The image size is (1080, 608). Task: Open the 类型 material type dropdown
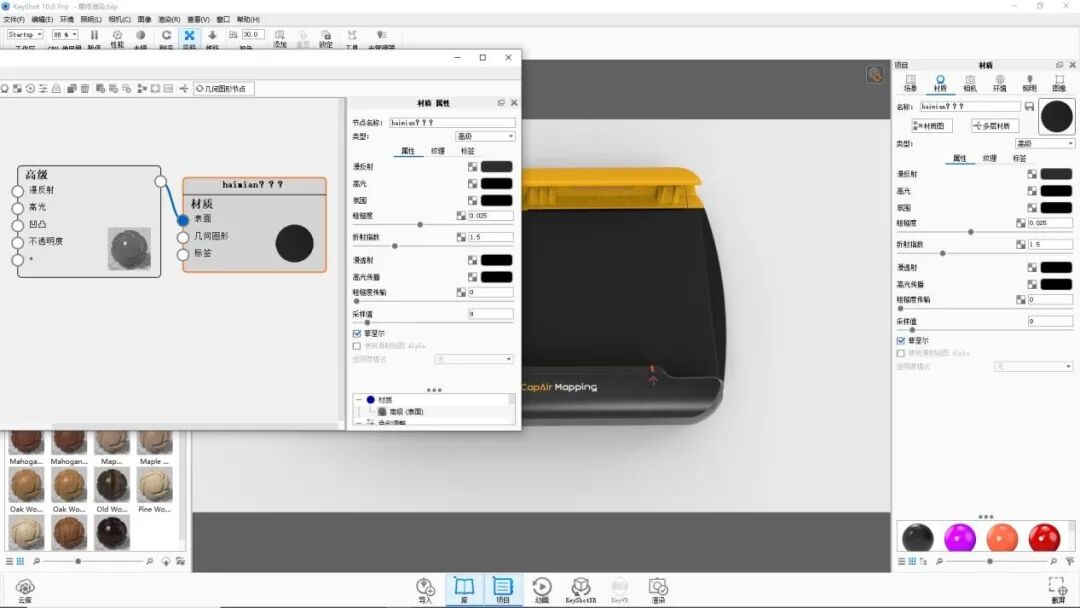(485, 137)
